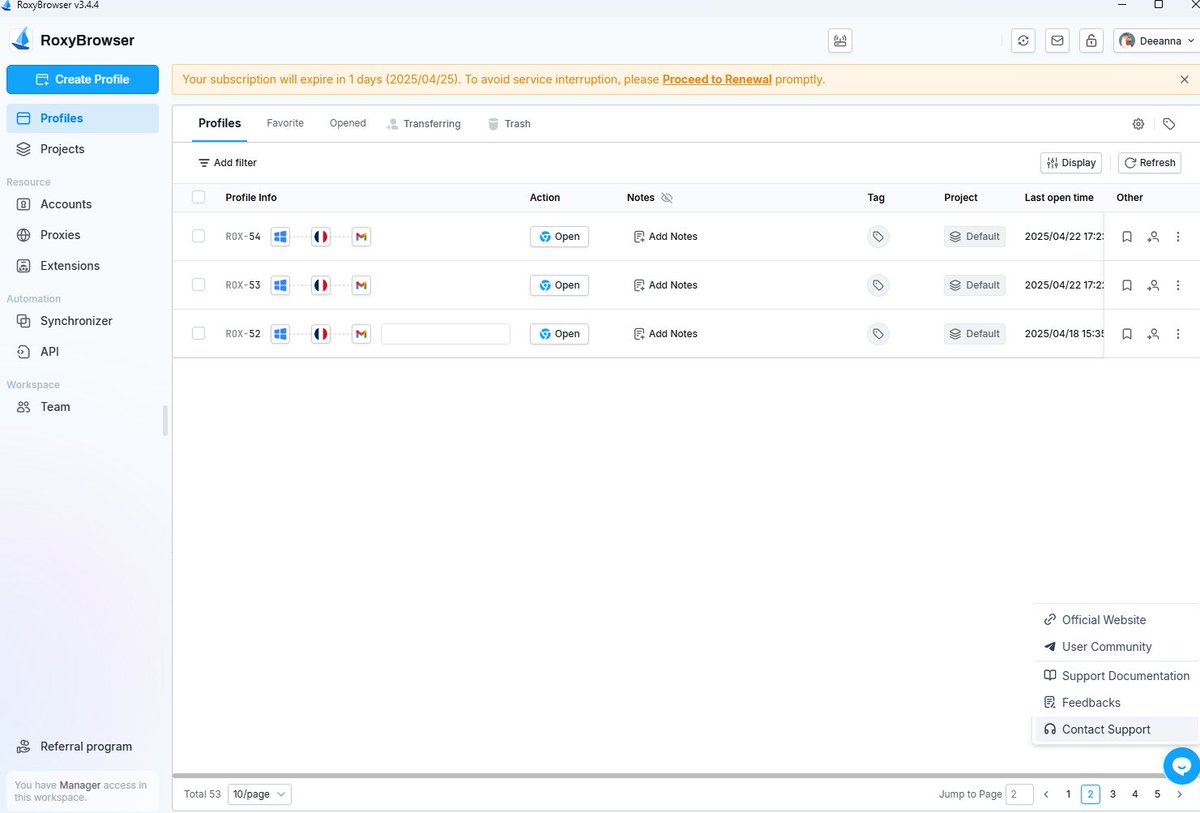Open Official Website menu entry
This screenshot has height=813, width=1200.
pyautogui.click(x=1115, y=620)
